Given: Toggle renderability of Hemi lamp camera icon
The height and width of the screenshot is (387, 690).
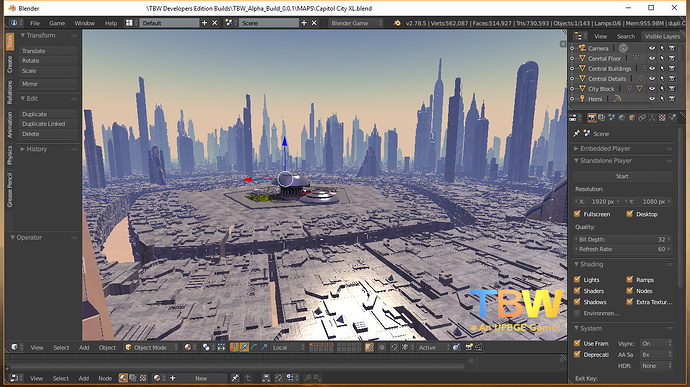Looking at the screenshot, I should click(x=672, y=99).
